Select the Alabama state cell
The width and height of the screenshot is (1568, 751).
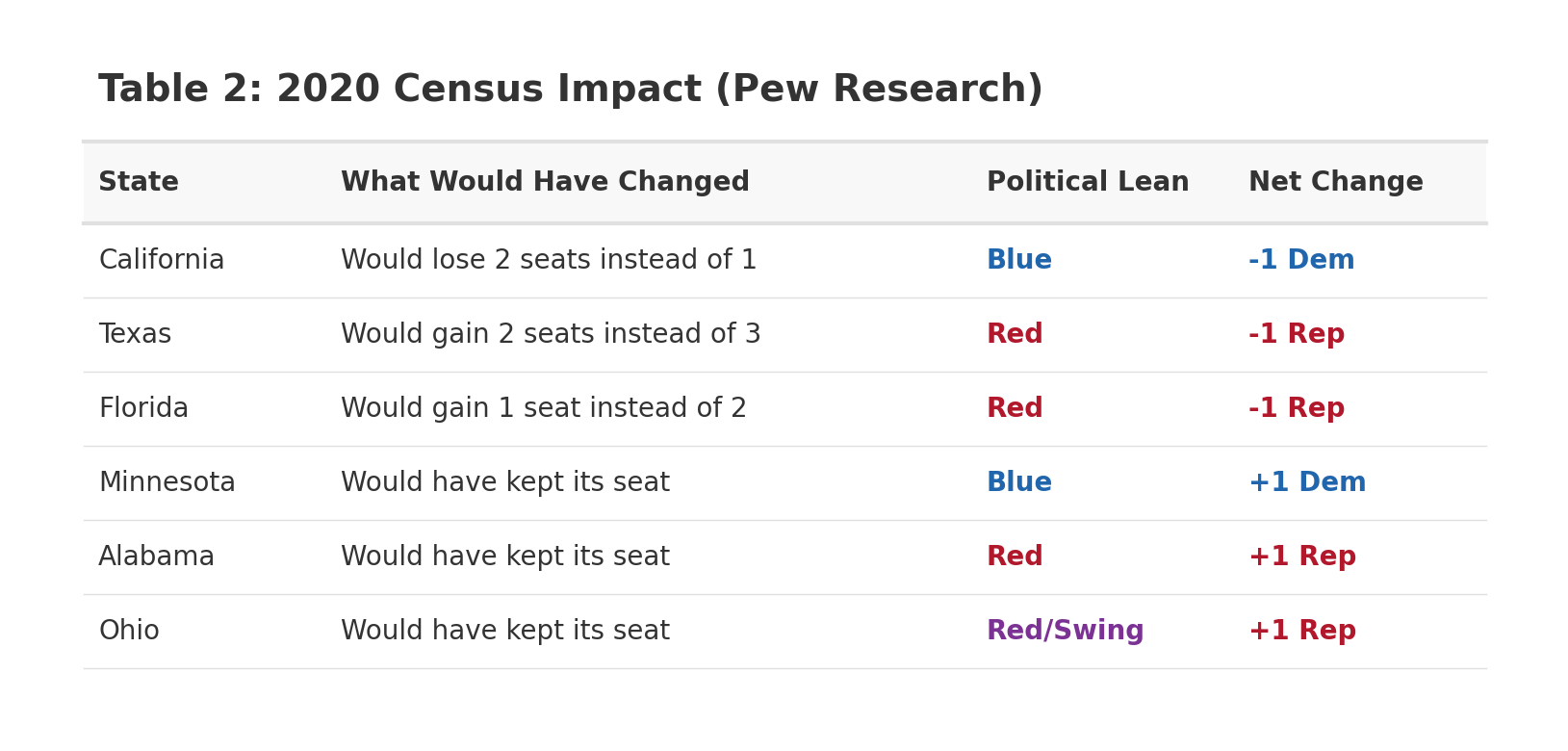point(156,557)
